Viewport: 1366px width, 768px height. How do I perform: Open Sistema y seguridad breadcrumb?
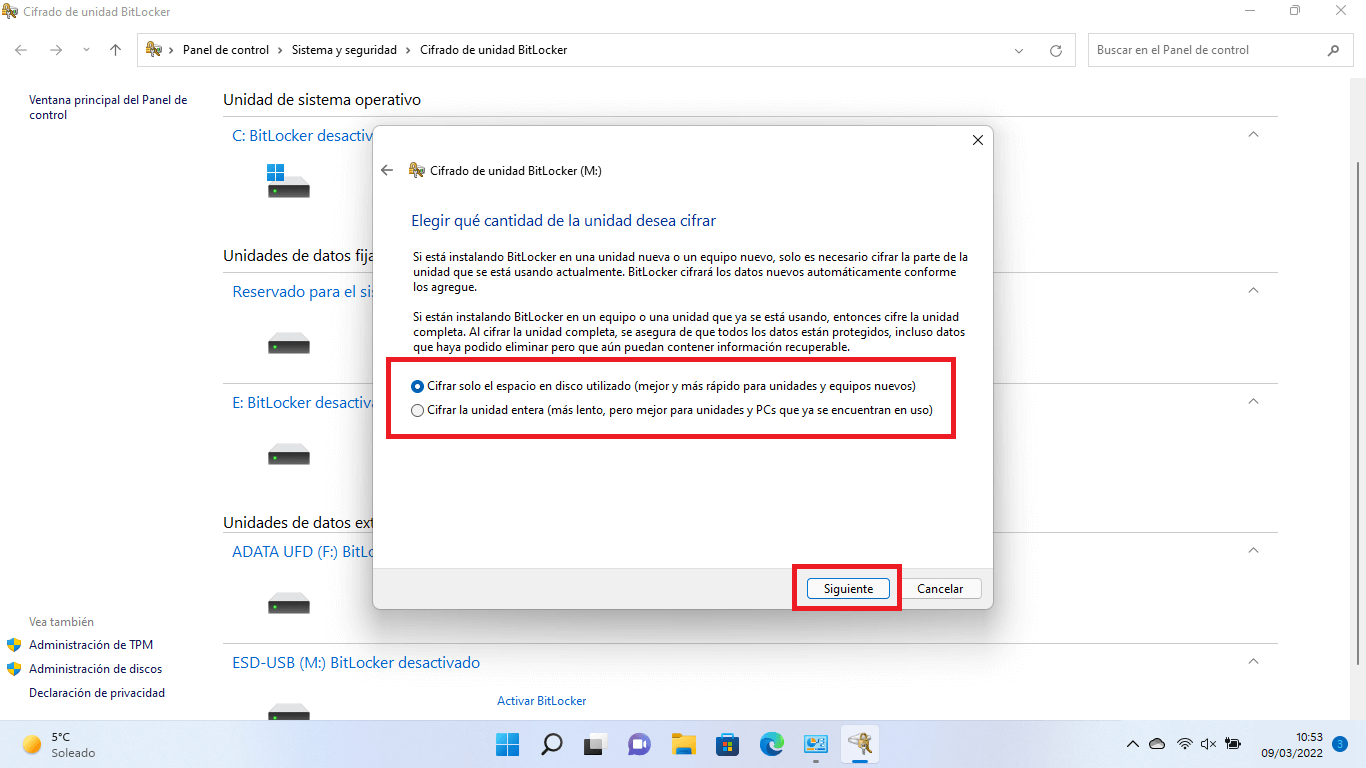click(x=344, y=50)
